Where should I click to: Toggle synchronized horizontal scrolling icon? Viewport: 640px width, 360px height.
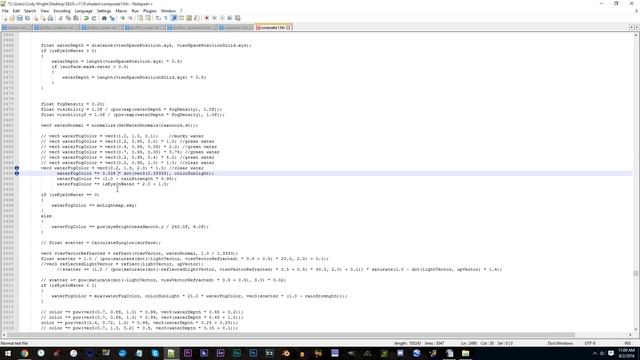point(148,18)
